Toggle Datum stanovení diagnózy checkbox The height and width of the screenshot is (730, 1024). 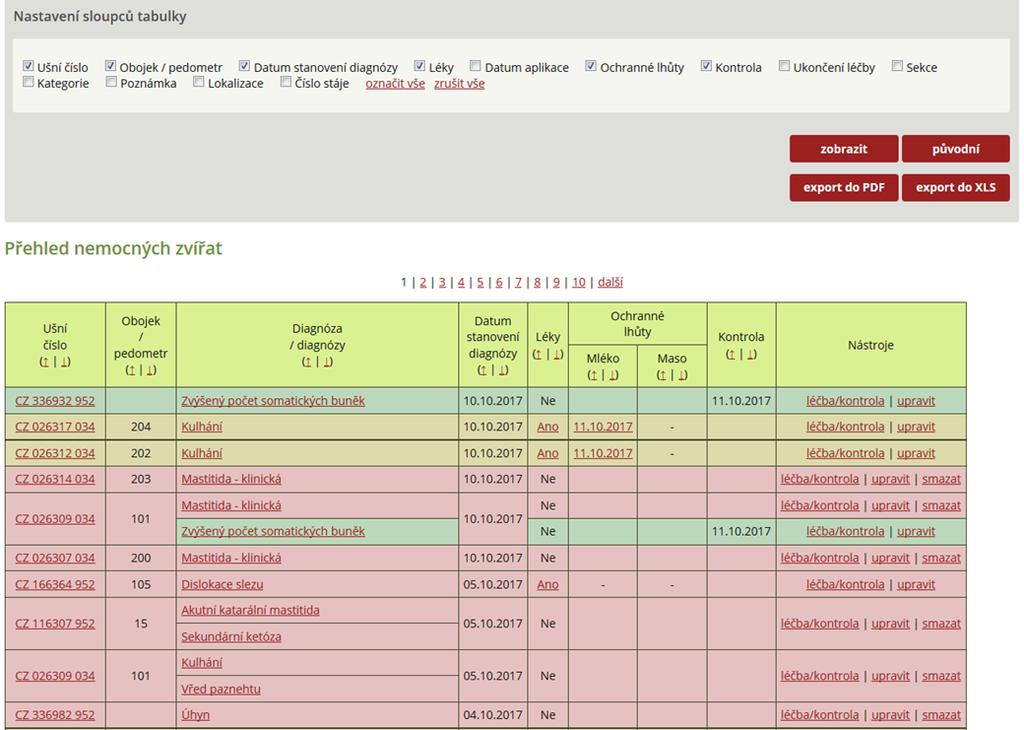tap(244, 66)
